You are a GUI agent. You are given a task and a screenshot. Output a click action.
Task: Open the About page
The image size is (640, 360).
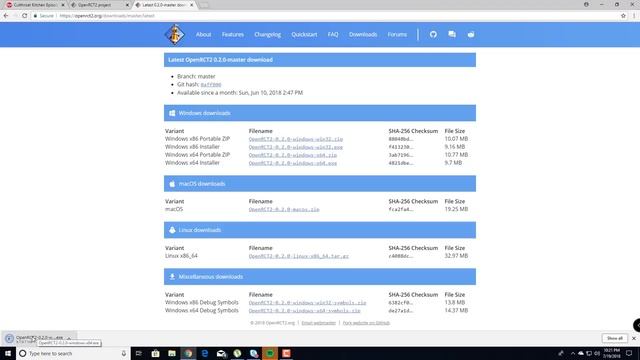(x=203, y=34)
